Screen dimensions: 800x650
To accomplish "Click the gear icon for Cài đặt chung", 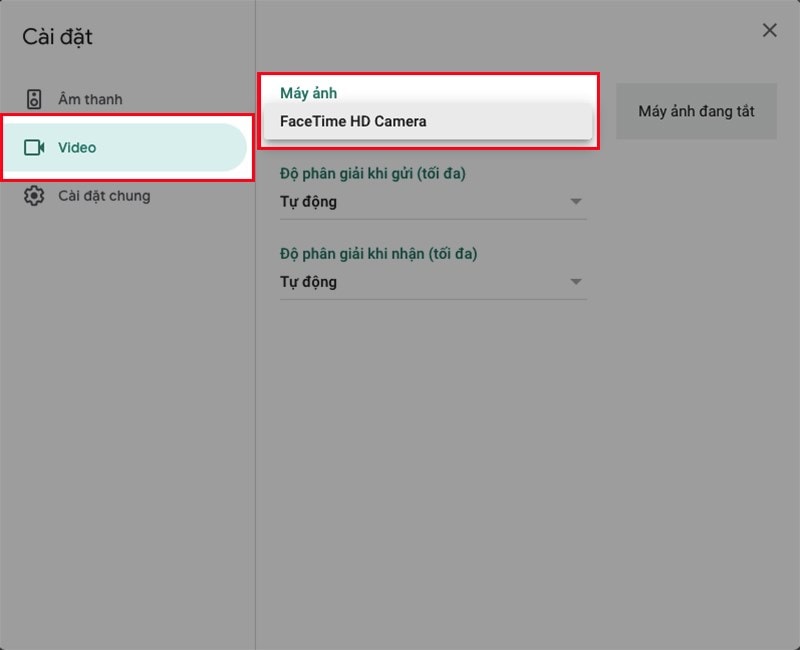I will click(x=34, y=196).
